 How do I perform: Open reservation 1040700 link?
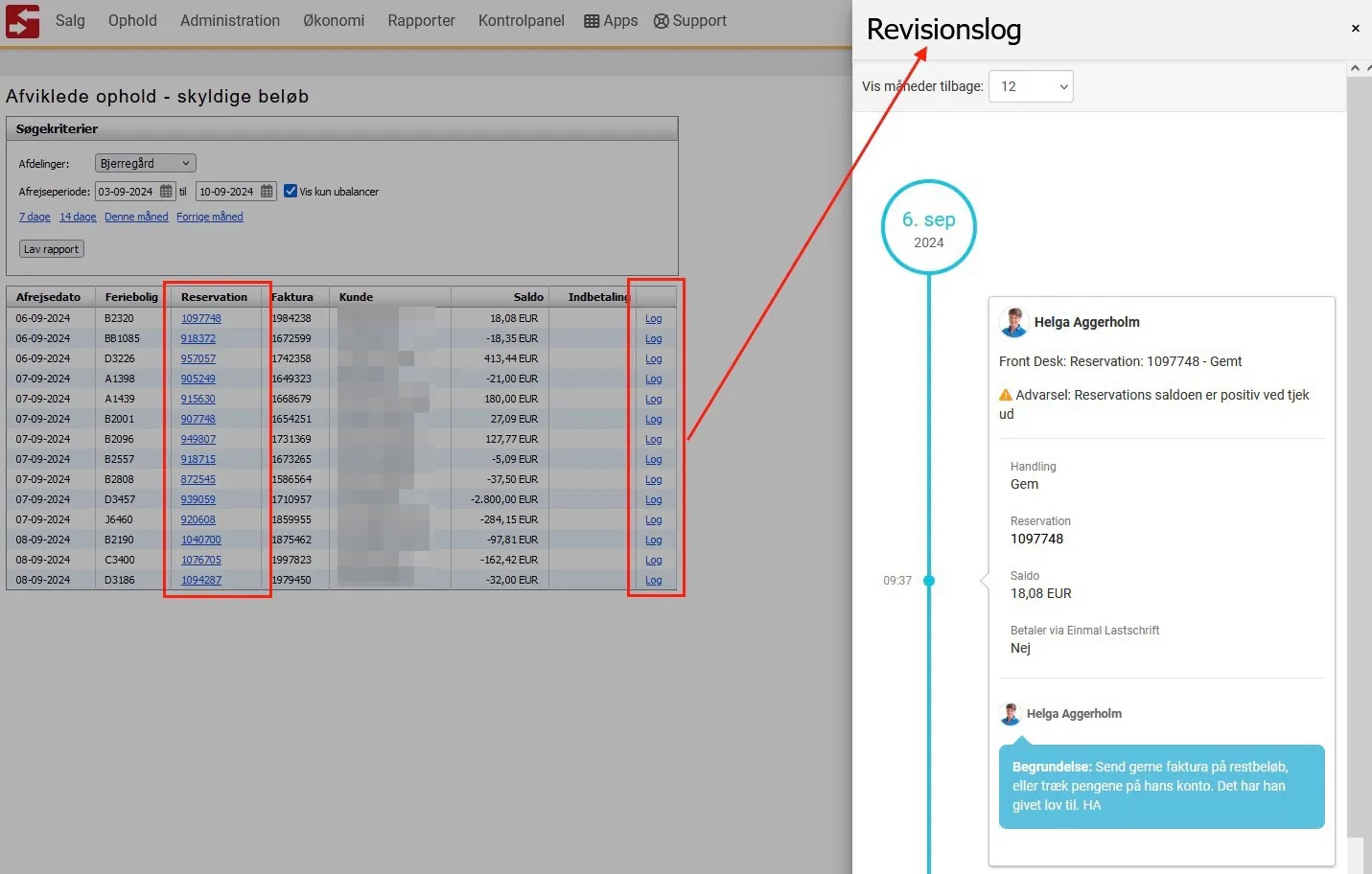(201, 540)
